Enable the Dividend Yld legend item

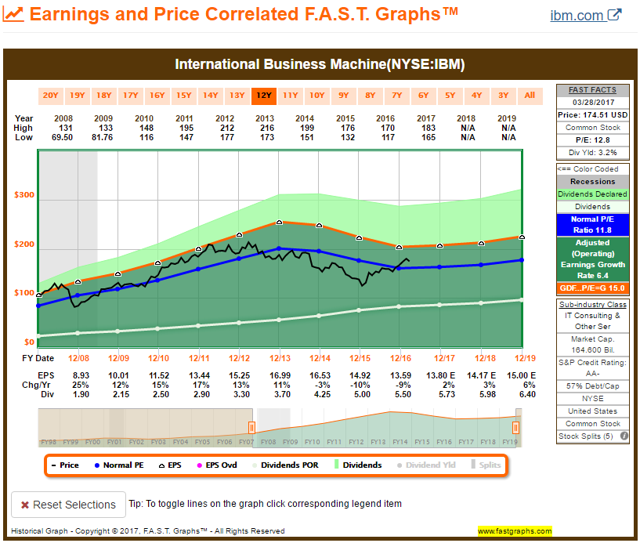click(x=426, y=465)
